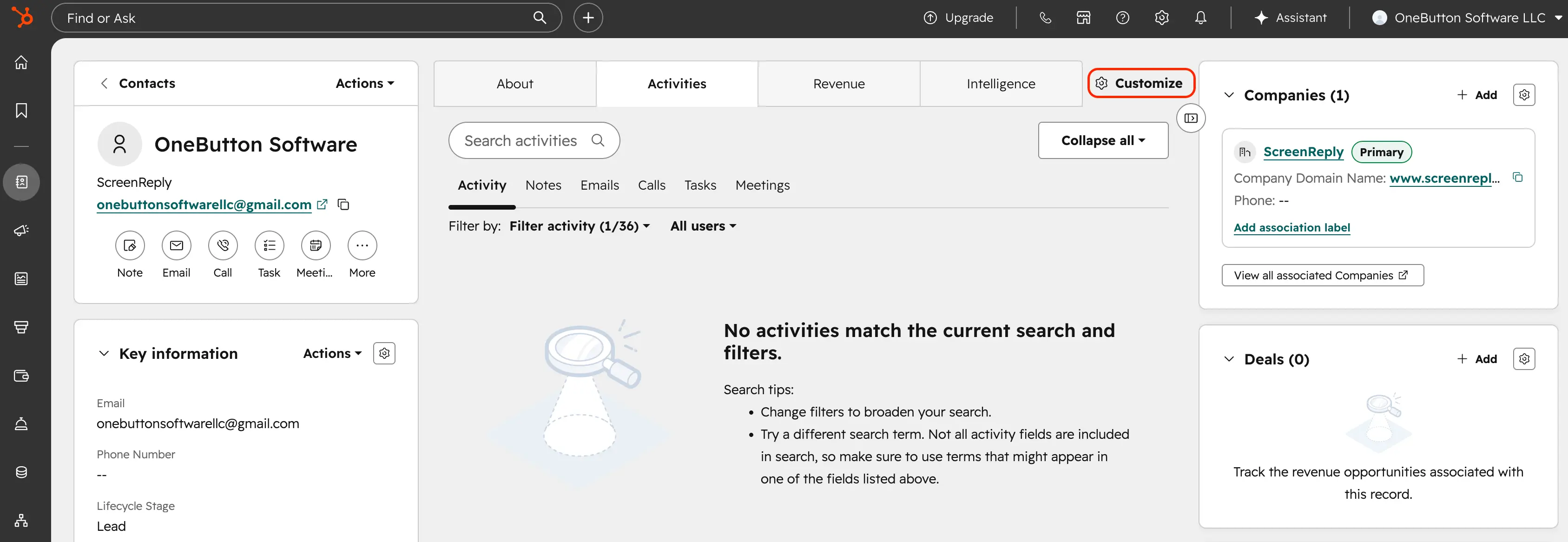Viewport: 1568px width, 542px height.
Task: Open Key information card settings gear
Action: click(x=384, y=353)
